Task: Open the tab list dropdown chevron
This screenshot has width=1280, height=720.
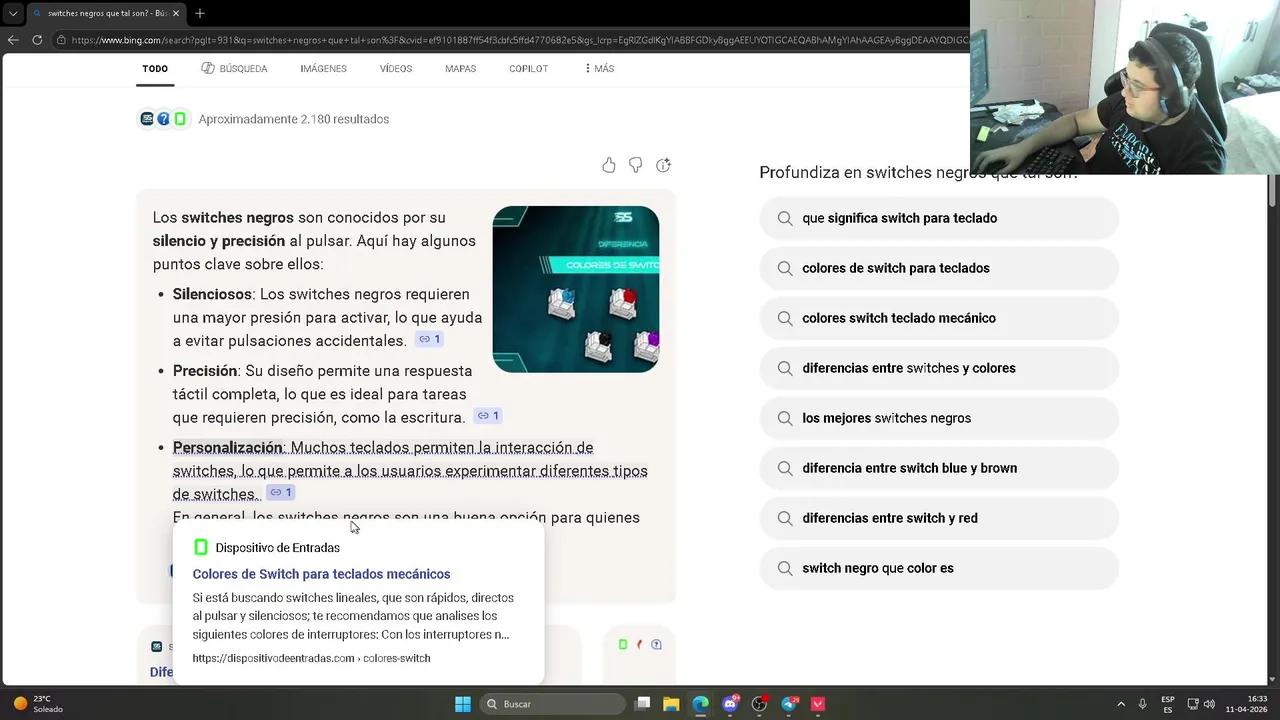Action: click(x=12, y=13)
